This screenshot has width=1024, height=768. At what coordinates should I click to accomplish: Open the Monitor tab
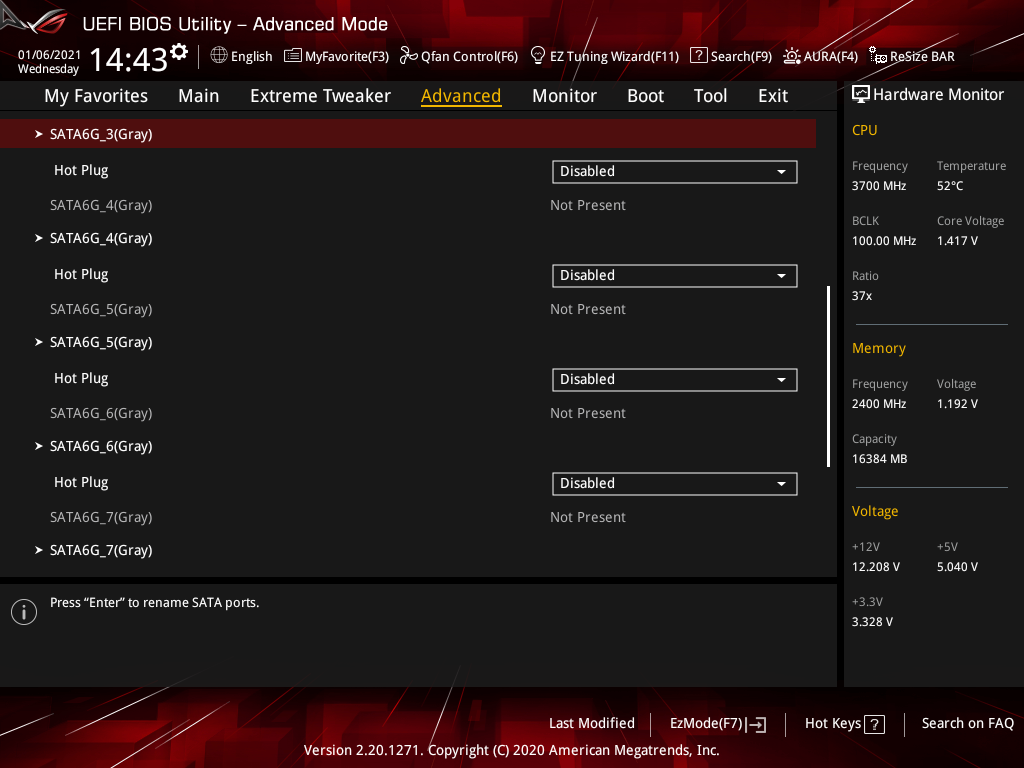coord(564,96)
